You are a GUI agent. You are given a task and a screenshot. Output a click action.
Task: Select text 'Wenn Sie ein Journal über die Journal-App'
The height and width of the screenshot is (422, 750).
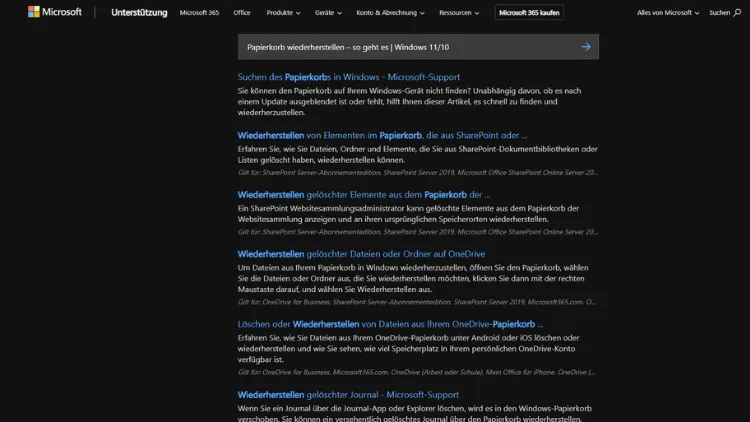[x=415, y=414]
